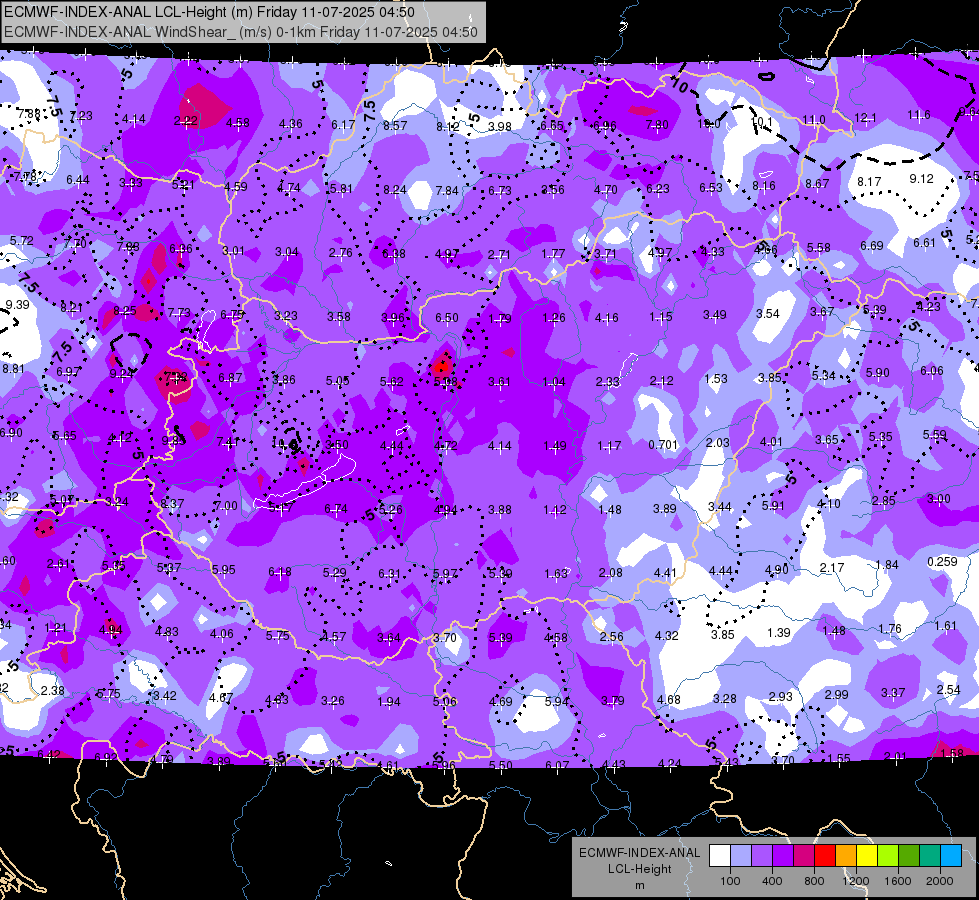
Task: Click the medium purple legend swatch
Action: point(762,856)
